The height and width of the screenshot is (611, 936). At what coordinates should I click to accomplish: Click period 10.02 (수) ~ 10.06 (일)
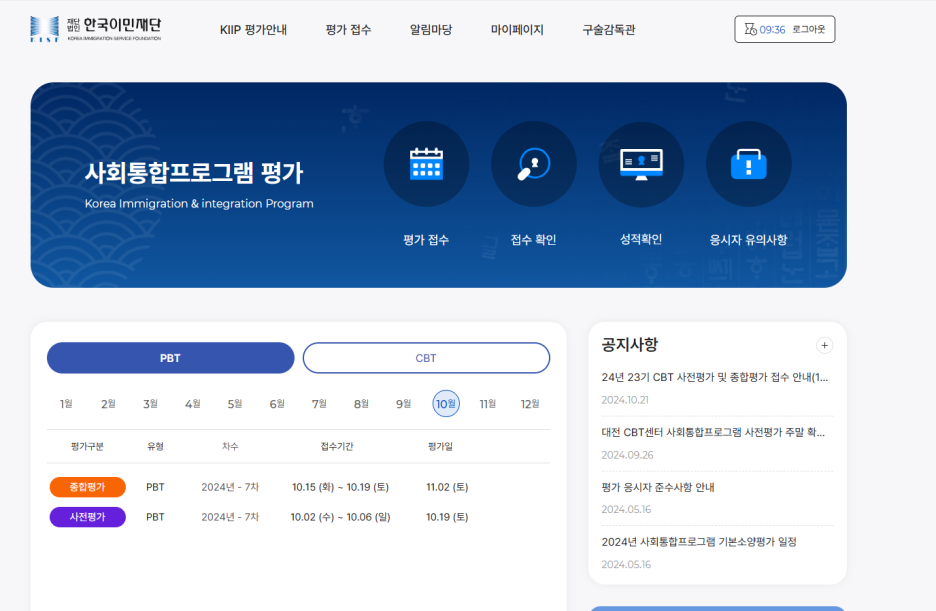(x=340, y=517)
